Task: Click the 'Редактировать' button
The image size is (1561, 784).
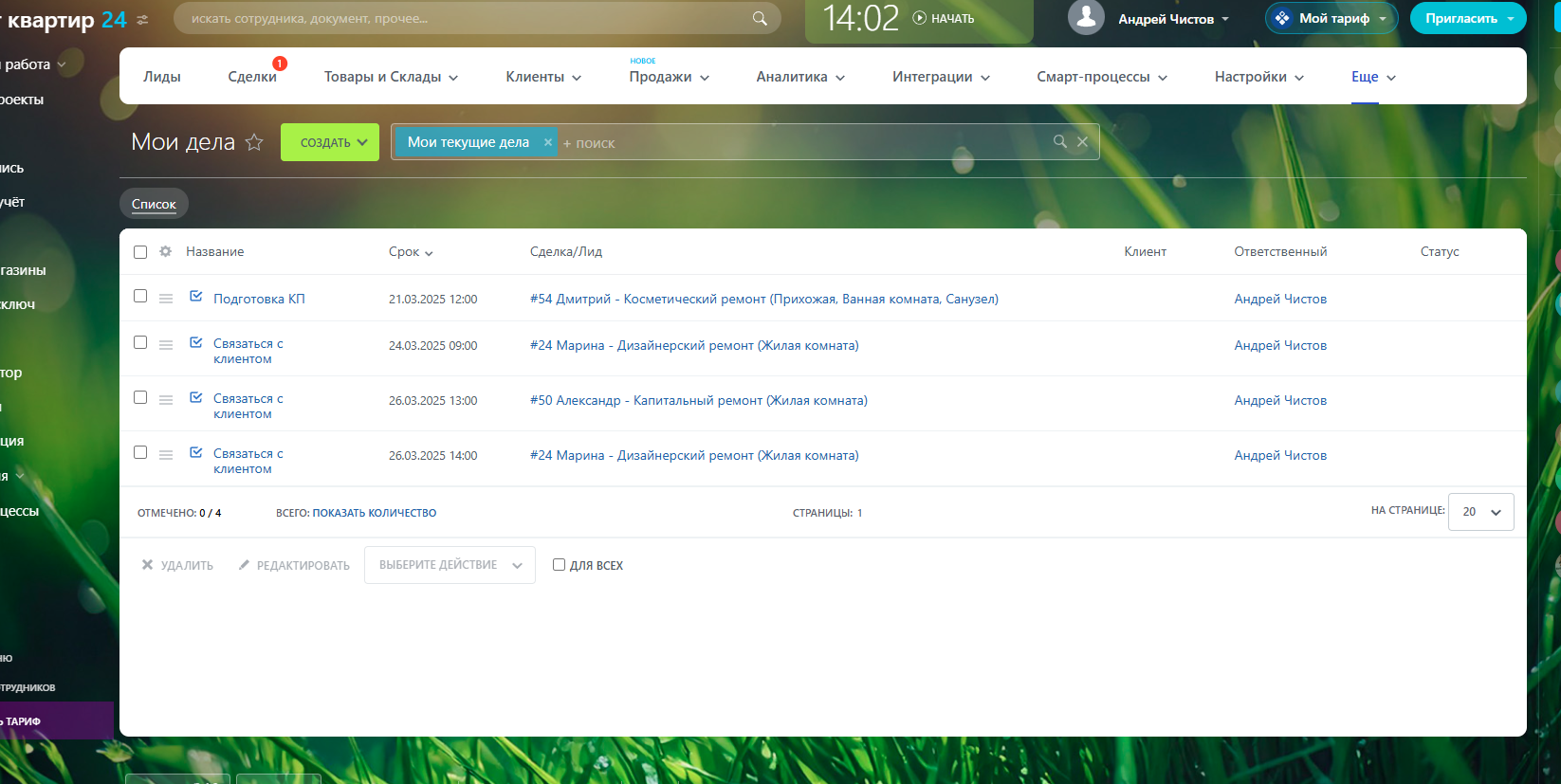Action: 294,565
